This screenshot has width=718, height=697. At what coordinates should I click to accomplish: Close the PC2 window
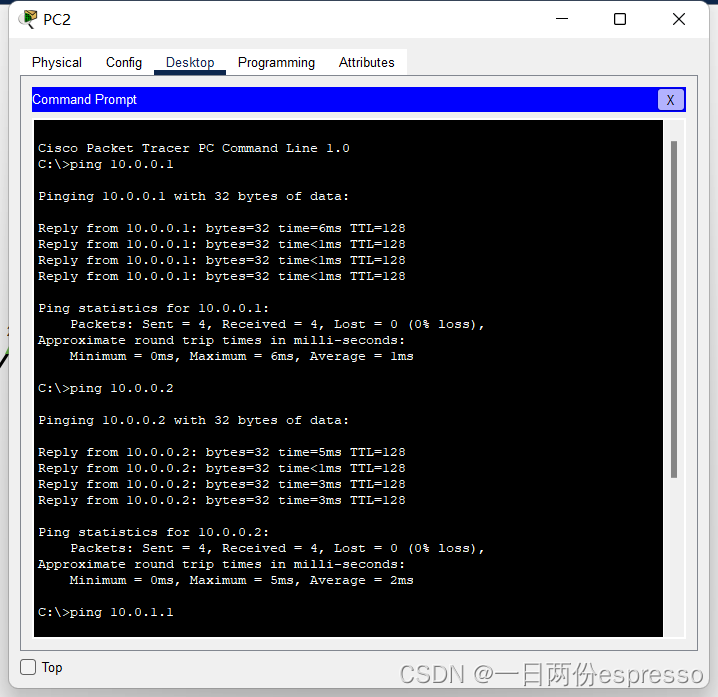point(679,19)
